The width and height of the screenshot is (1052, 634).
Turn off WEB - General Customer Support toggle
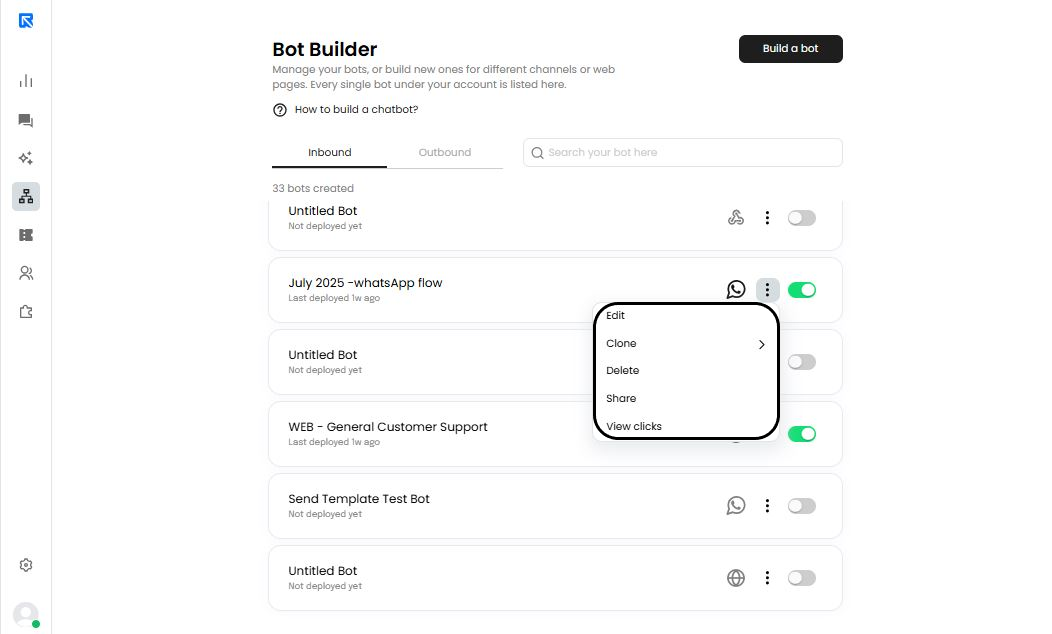point(802,434)
